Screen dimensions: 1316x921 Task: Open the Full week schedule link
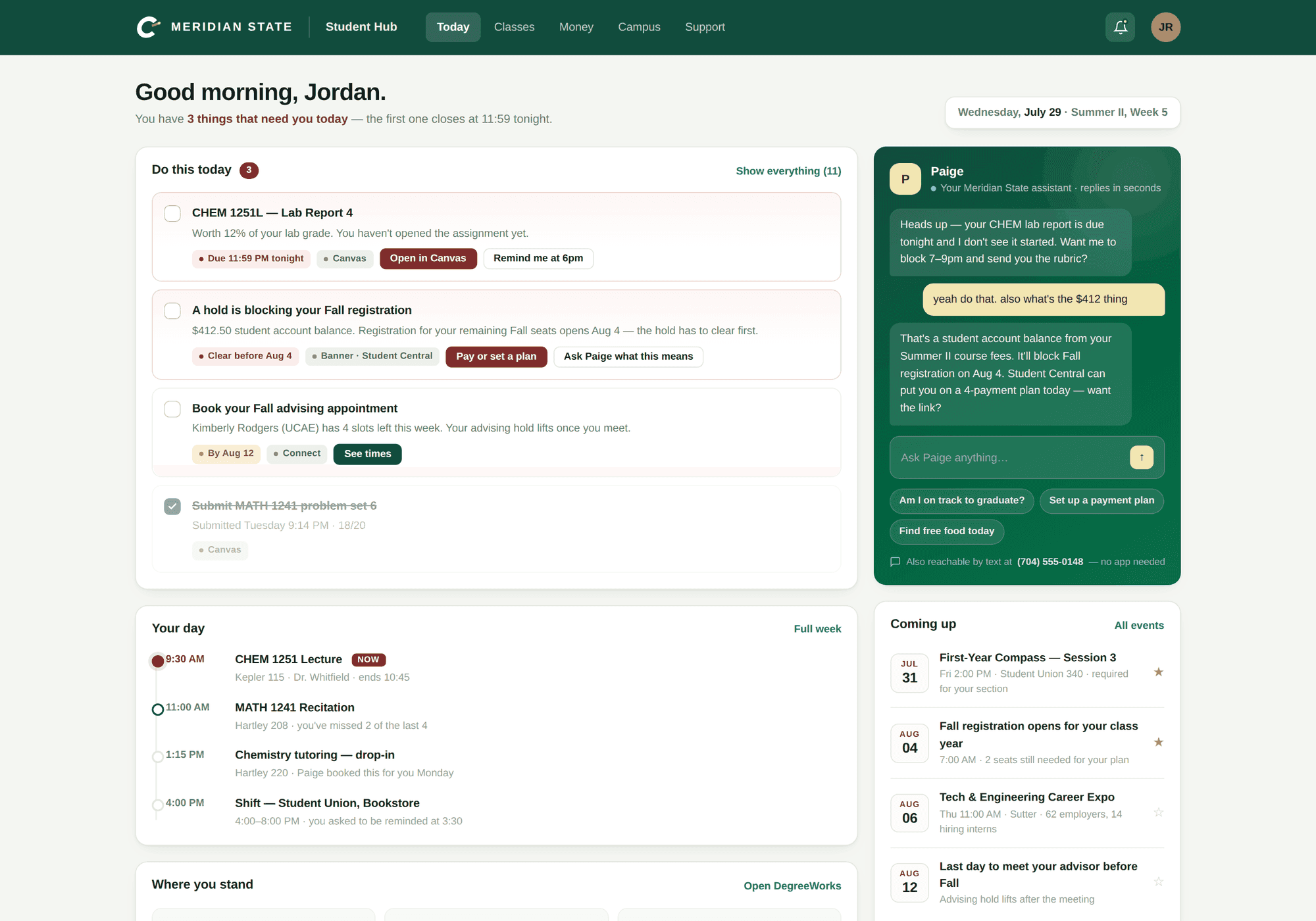817,629
